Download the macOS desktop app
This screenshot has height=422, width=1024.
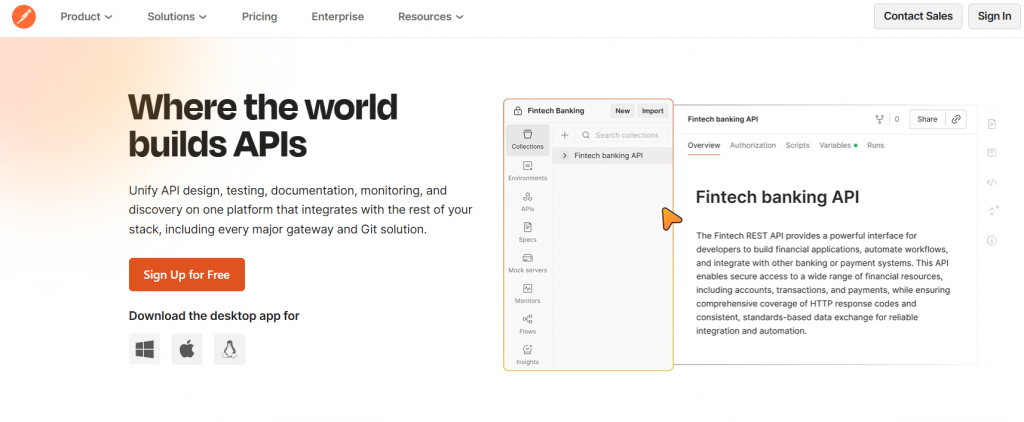187,349
